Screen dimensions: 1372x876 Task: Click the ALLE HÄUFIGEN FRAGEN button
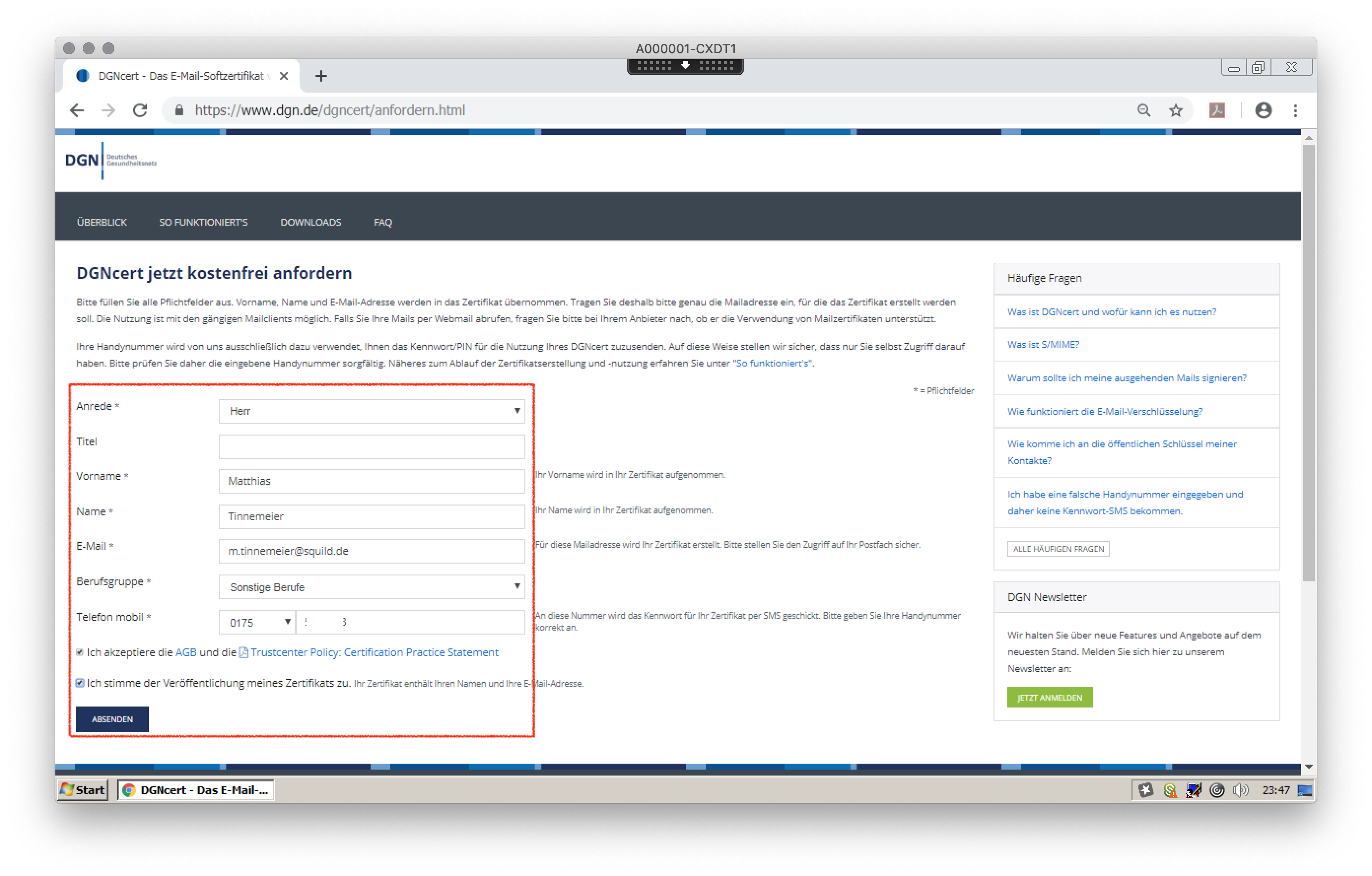[x=1058, y=548]
